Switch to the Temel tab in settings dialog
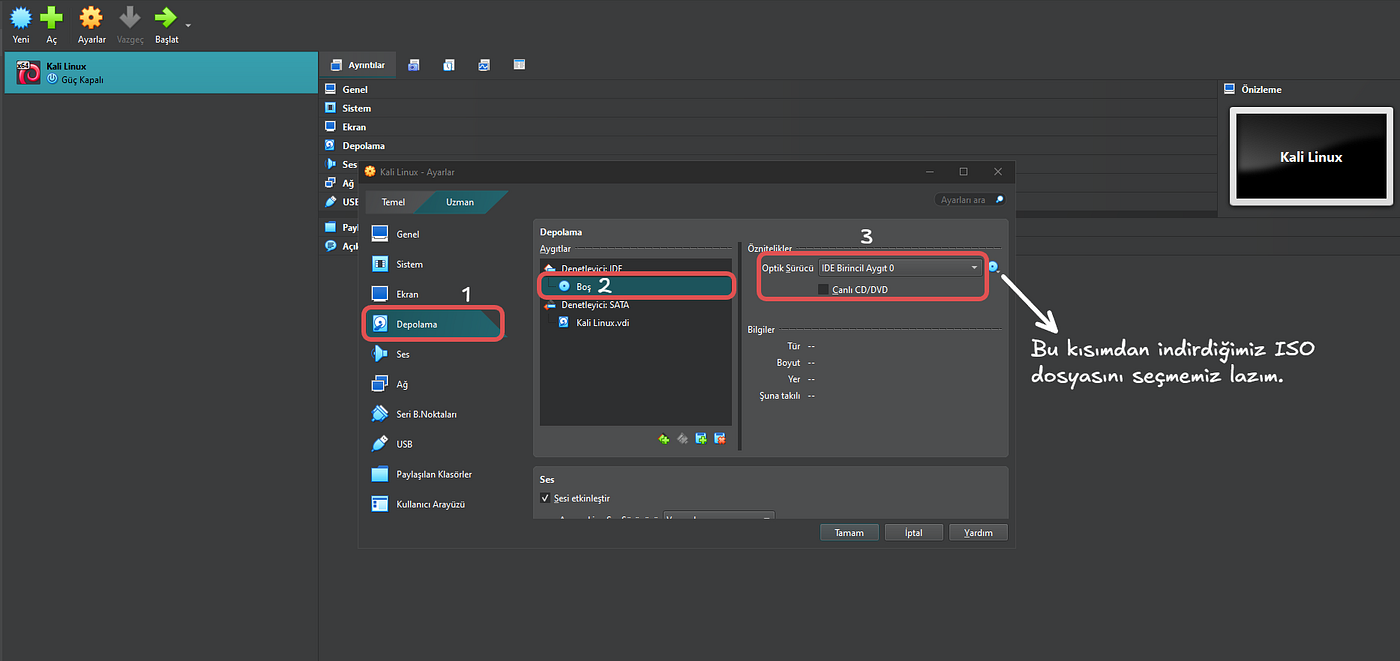This screenshot has width=1400, height=661. [x=393, y=202]
